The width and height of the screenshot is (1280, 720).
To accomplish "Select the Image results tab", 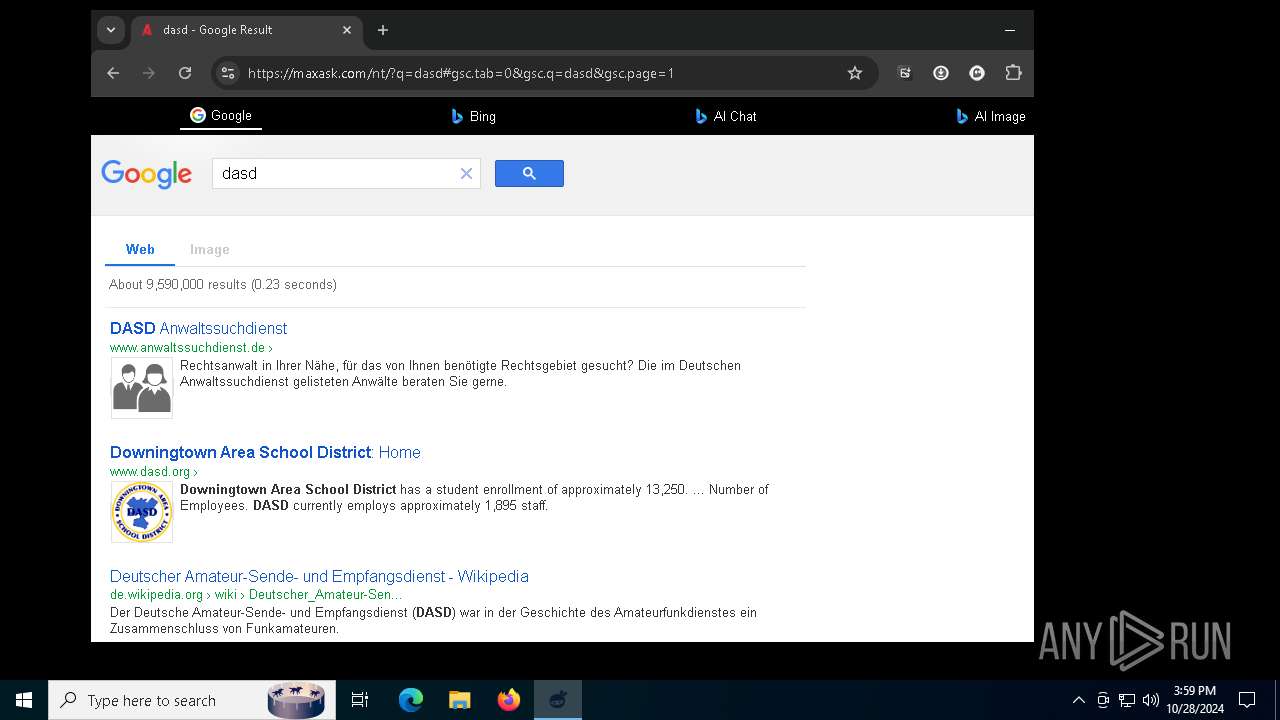I will (x=210, y=249).
